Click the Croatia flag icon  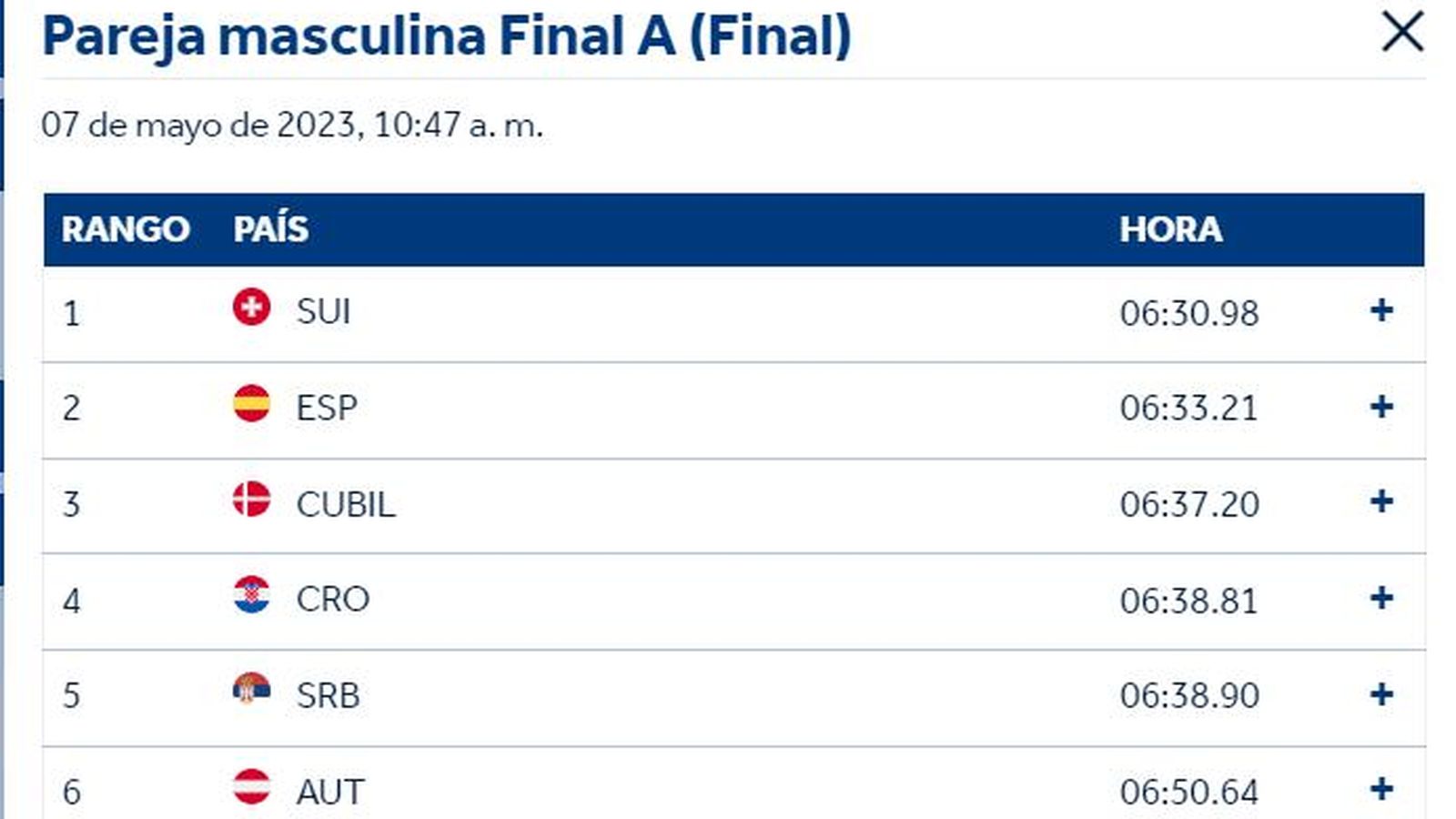tap(251, 595)
